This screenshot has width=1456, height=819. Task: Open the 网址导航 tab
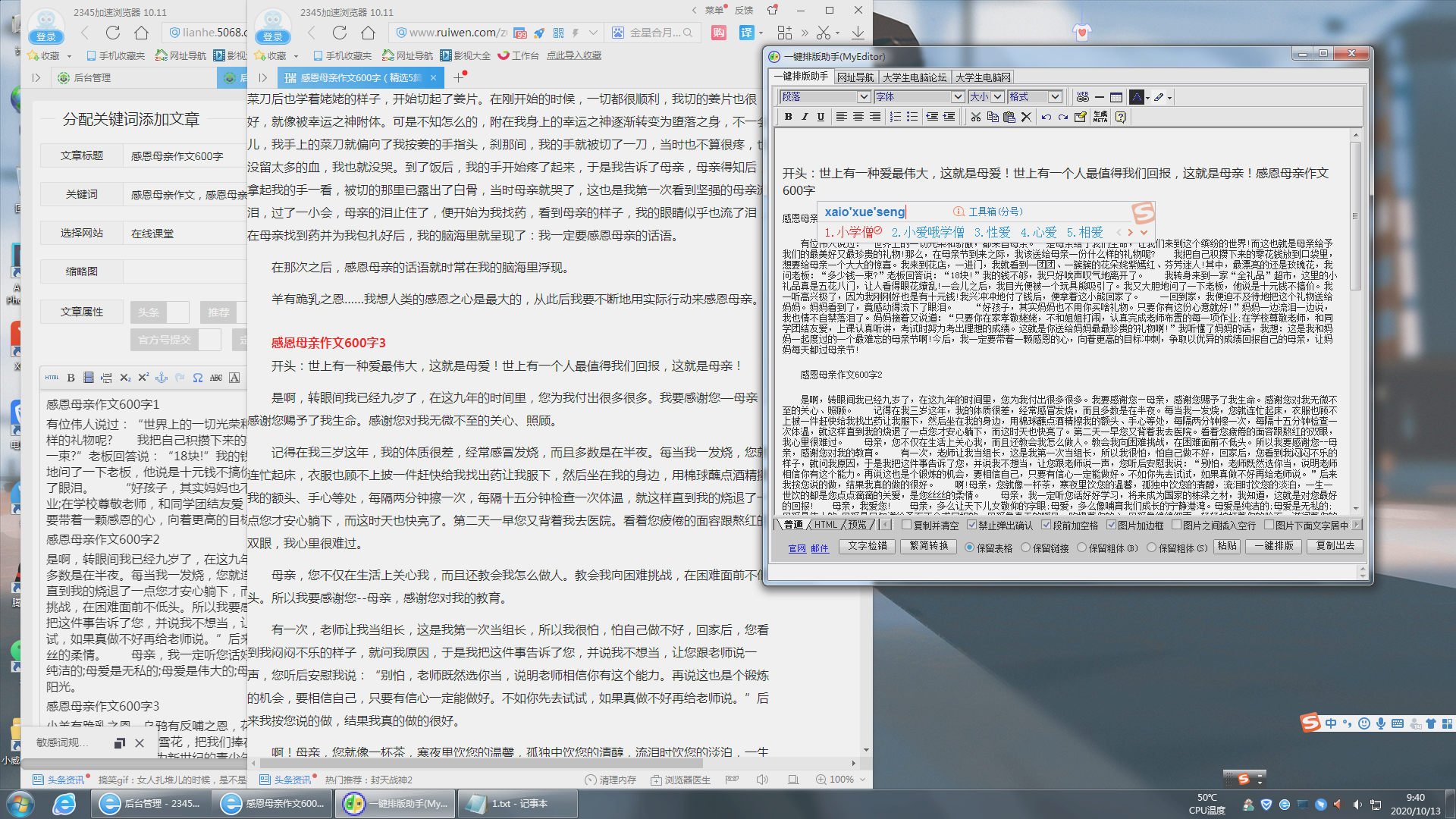[855, 77]
